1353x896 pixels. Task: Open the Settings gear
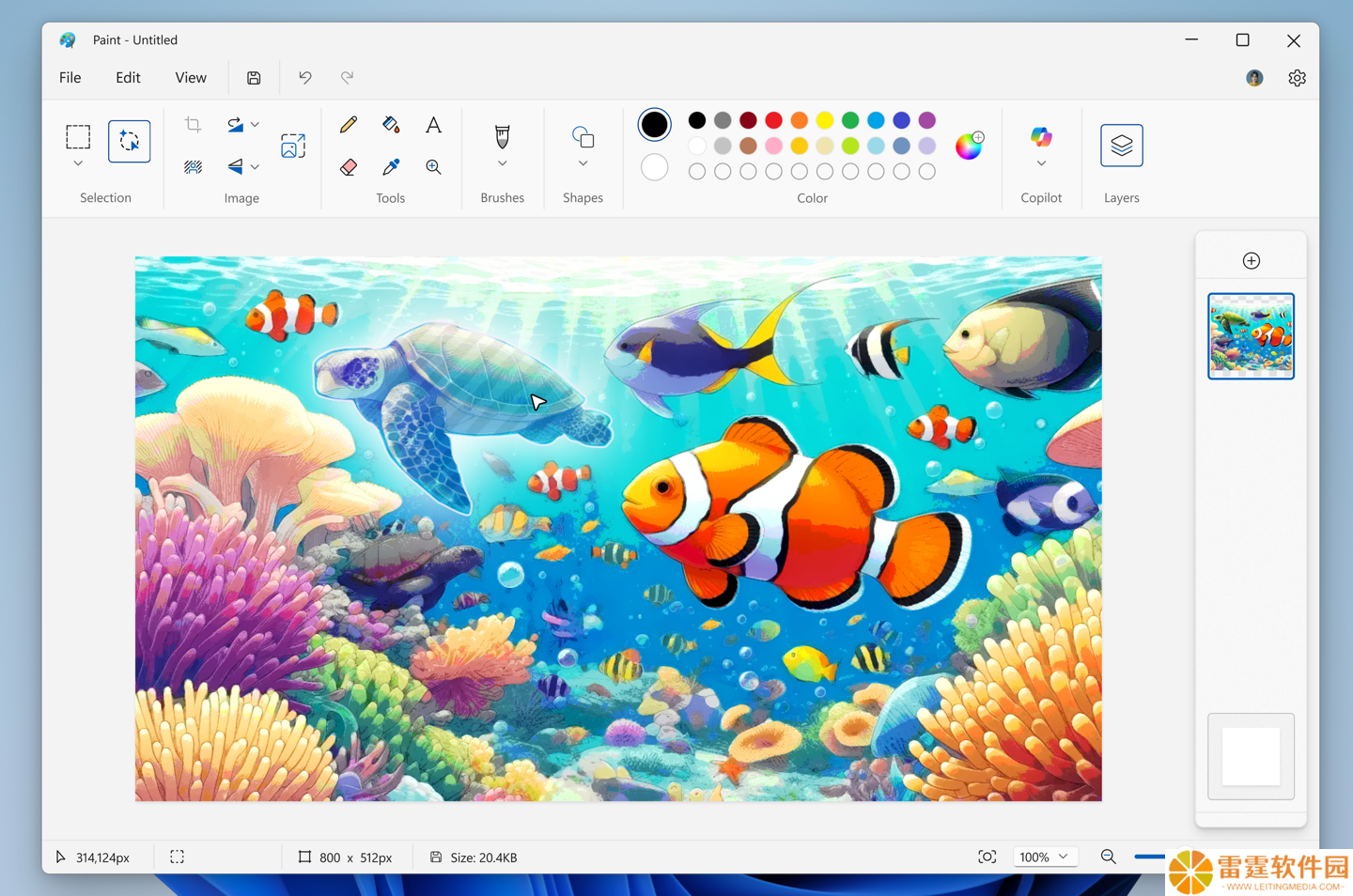1298,78
